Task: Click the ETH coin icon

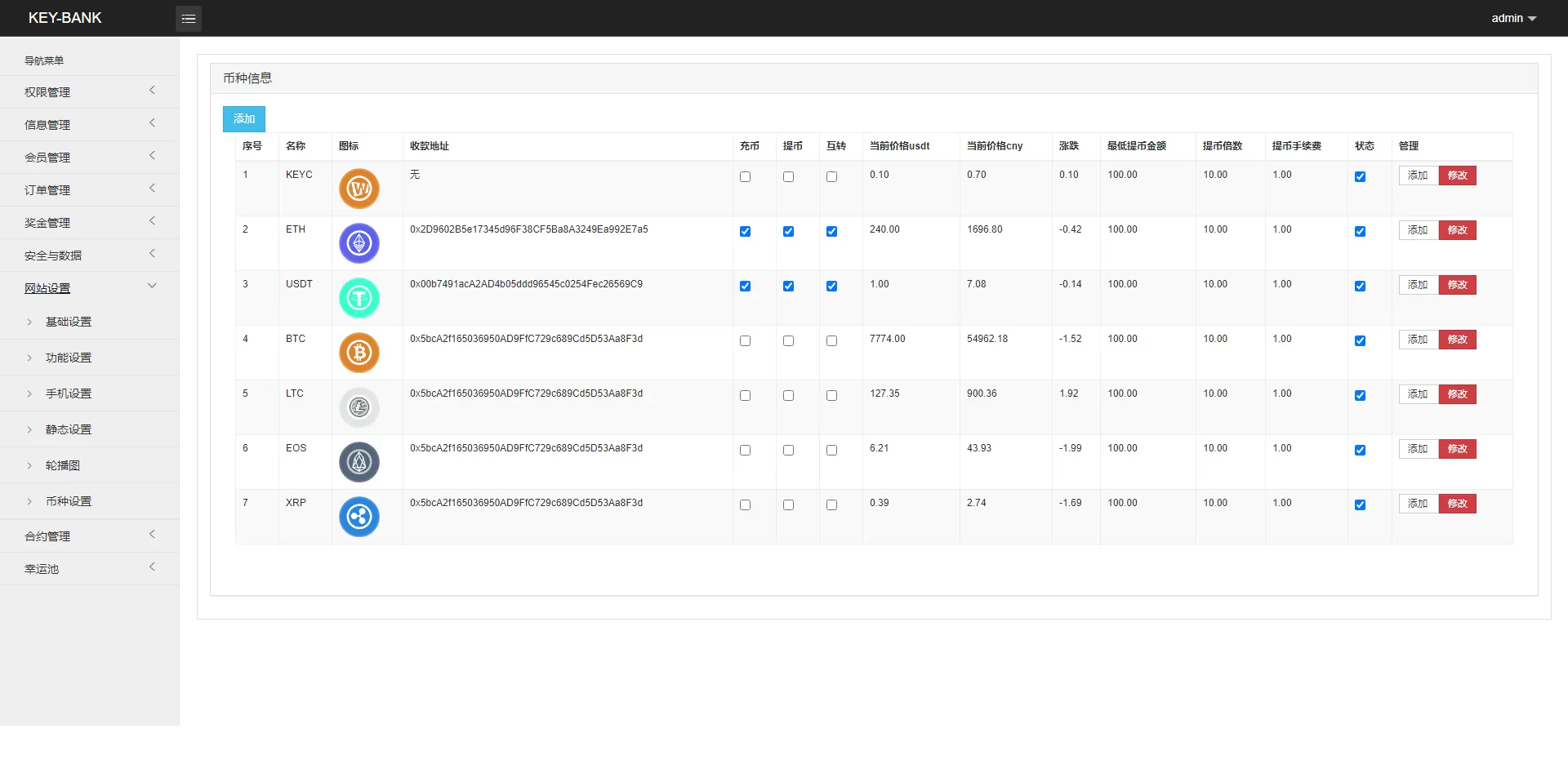Action: point(359,243)
